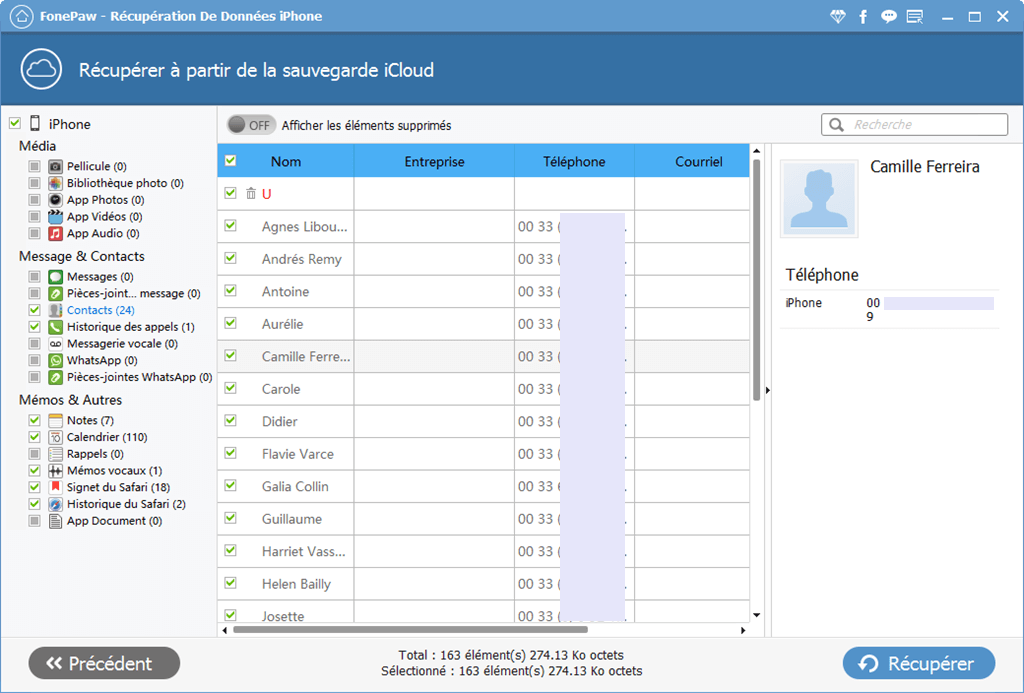Viewport: 1024px width, 693px height.
Task: Uncheck the Contacts (24) checkbox
Action: click(35, 310)
